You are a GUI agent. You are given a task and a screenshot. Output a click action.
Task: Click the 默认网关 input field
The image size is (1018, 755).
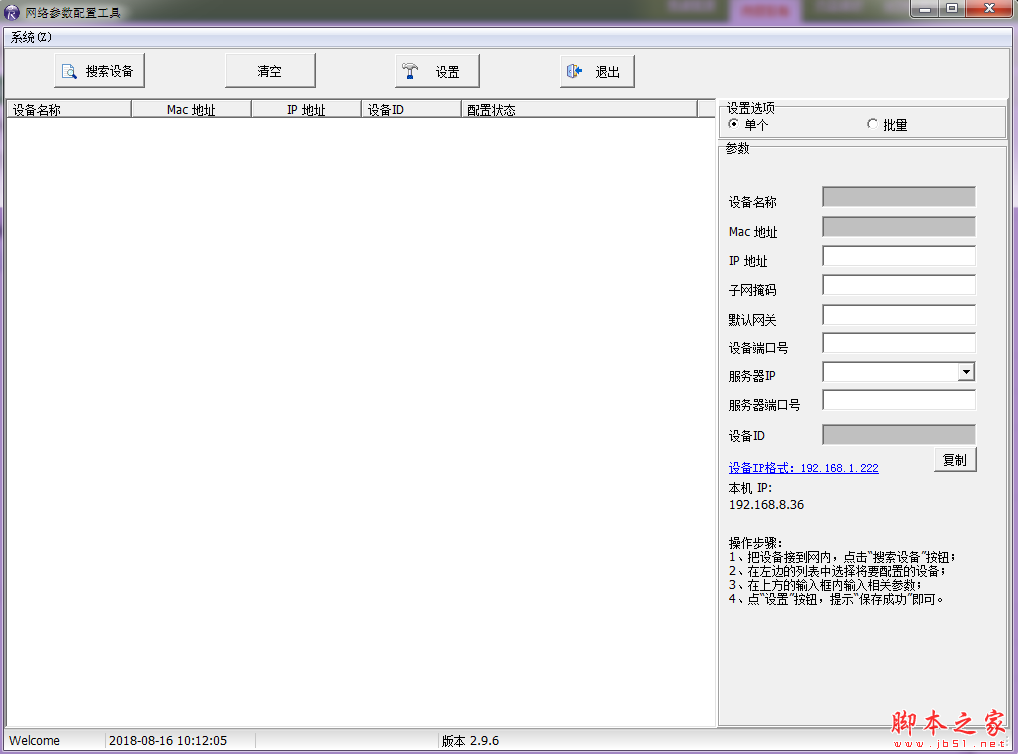point(898,314)
